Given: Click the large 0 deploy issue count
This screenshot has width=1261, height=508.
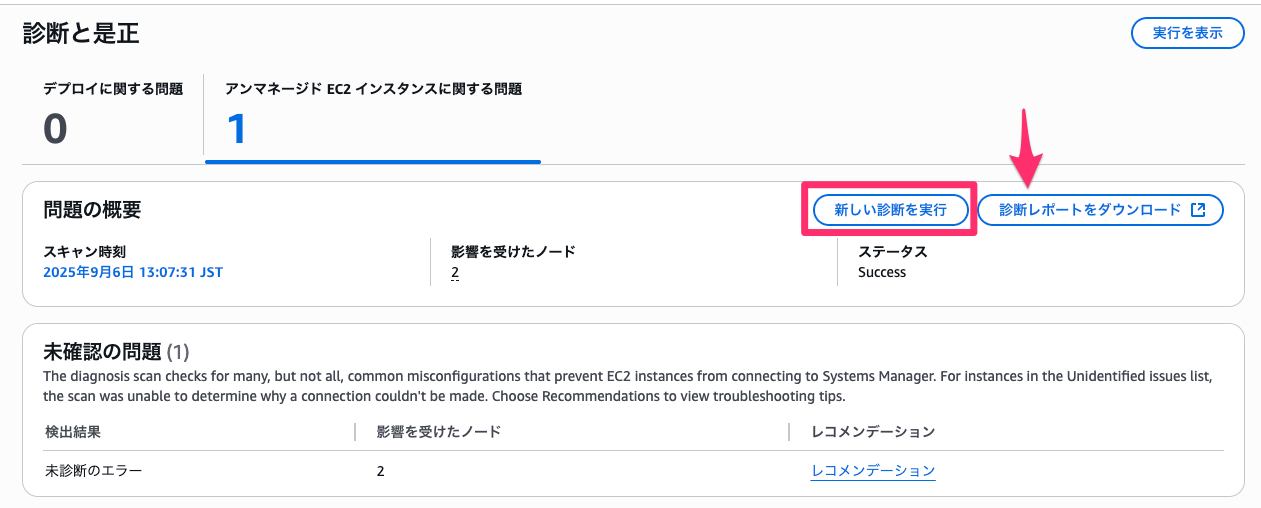Looking at the screenshot, I should pyautogui.click(x=55, y=129).
